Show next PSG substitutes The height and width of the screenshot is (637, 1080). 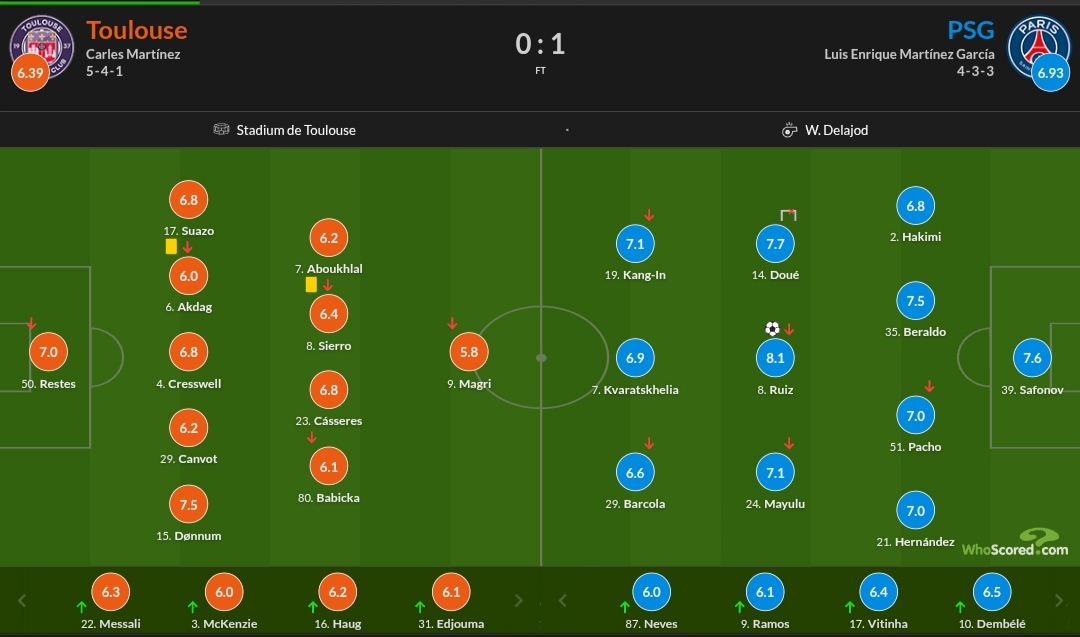1059,601
